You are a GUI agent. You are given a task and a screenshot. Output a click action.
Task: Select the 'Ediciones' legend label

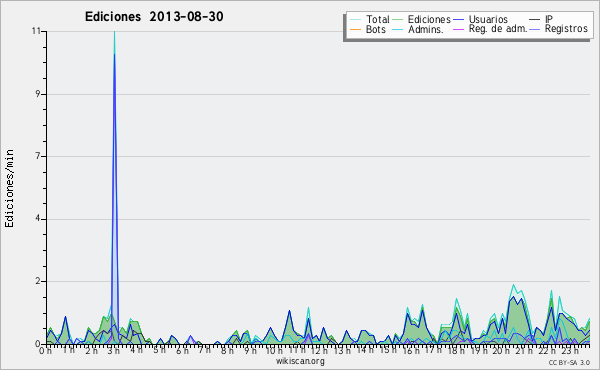point(429,19)
